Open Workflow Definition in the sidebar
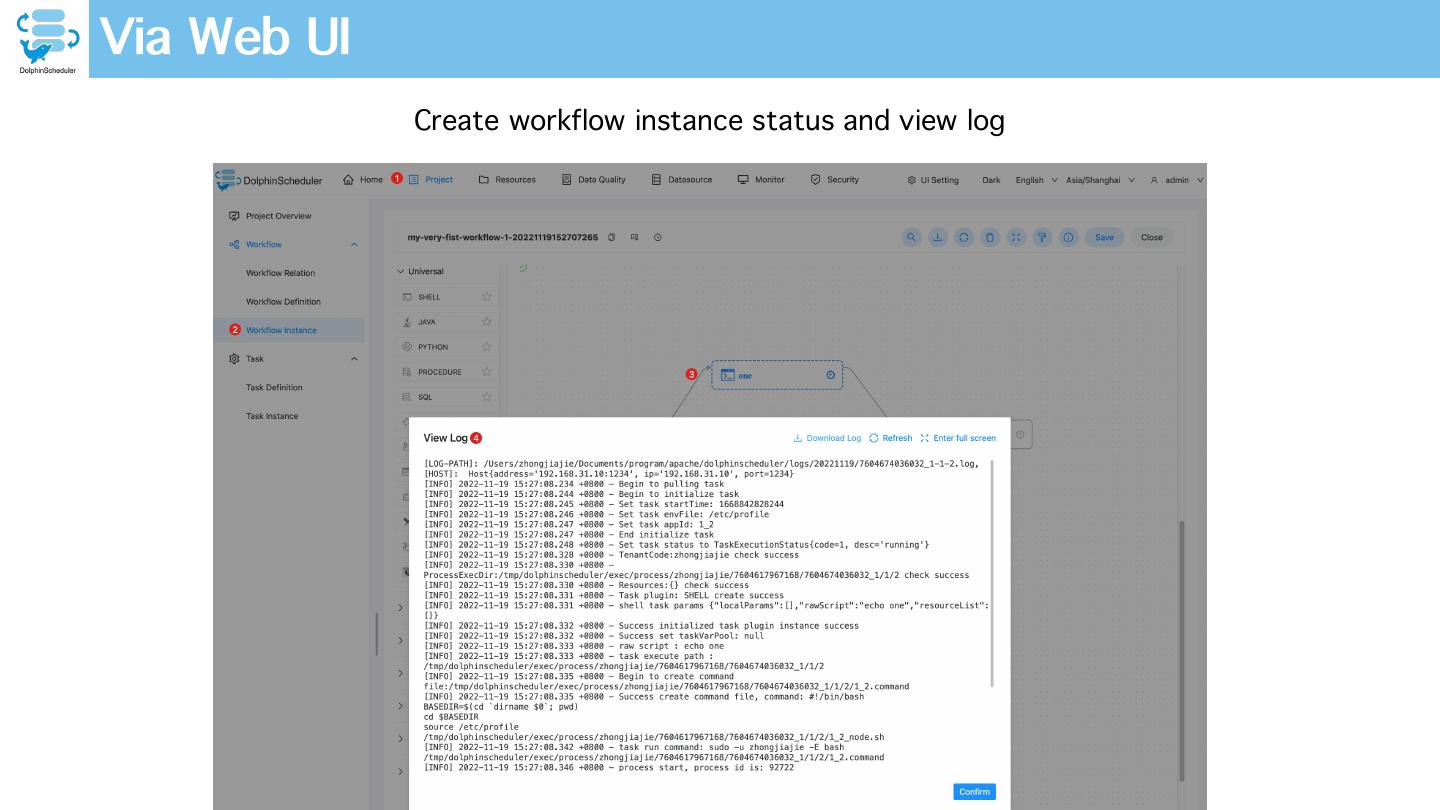This screenshot has height=810, width=1440. pos(283,302)
